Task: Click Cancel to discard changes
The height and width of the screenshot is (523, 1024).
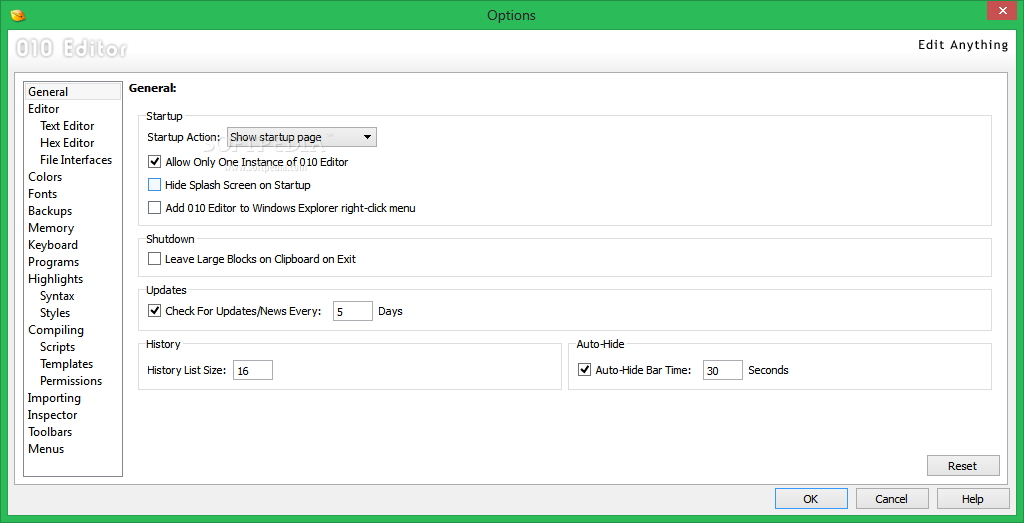Action: [x=891, y=499]
